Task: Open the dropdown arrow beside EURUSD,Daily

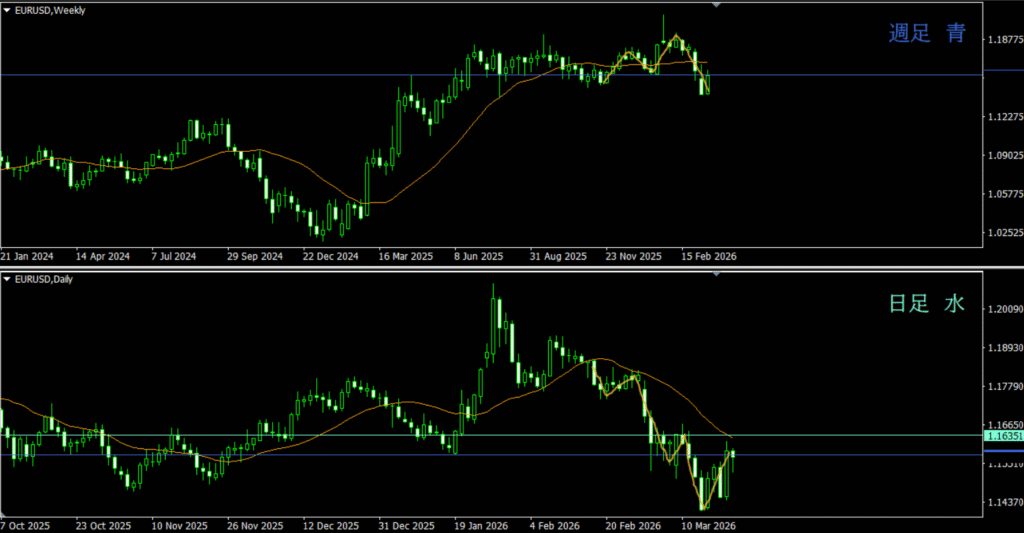Action: coord(8,279)
